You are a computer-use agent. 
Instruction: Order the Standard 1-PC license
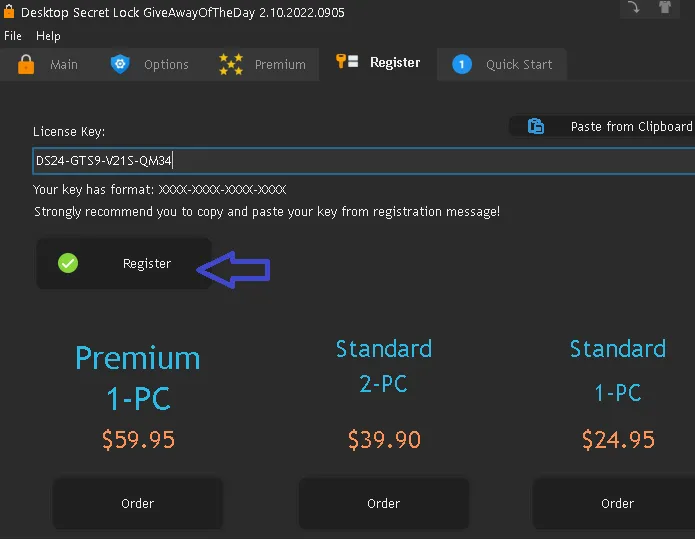[617, 503]
